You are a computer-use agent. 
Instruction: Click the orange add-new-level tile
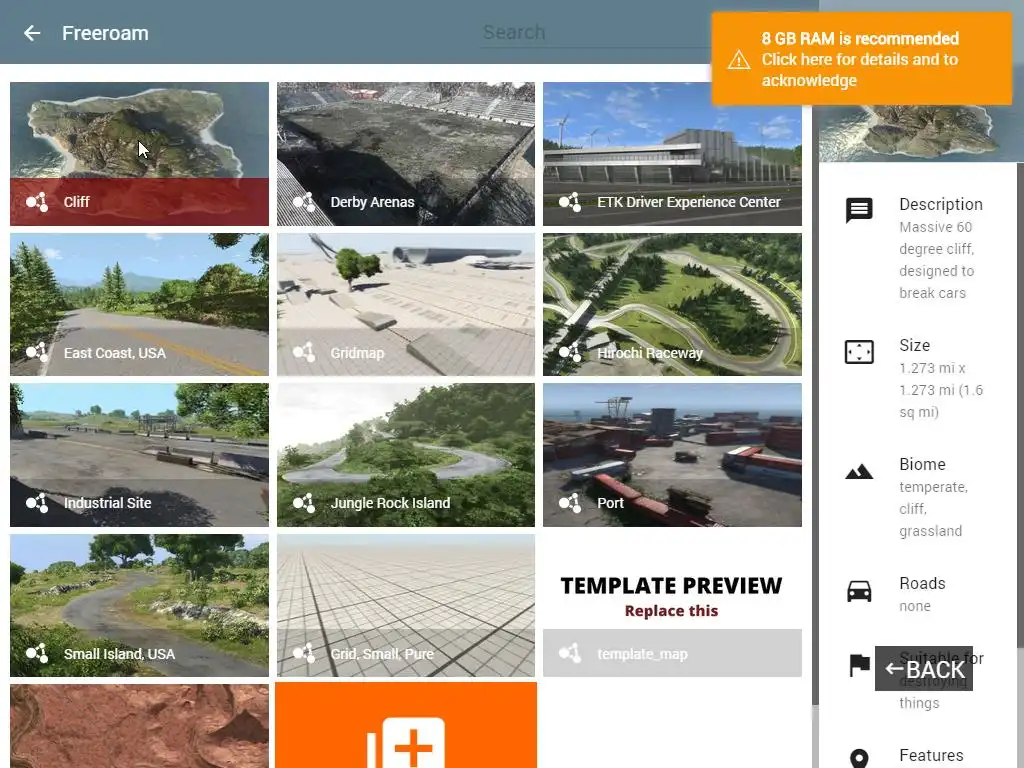tap(406, 726)
